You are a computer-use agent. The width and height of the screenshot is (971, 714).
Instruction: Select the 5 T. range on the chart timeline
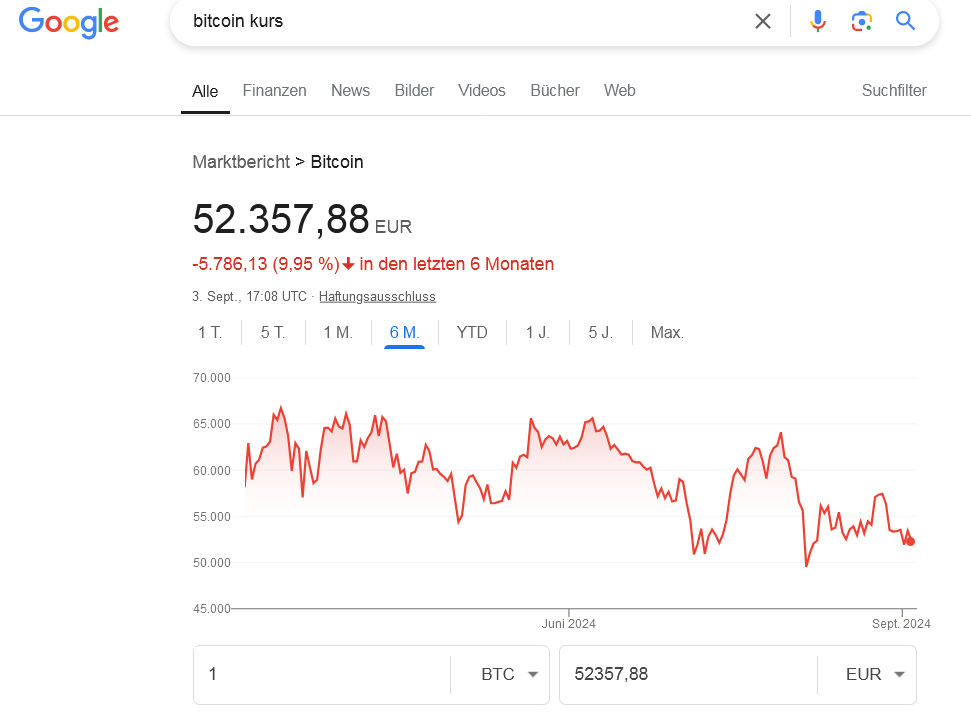pos(272,332)
